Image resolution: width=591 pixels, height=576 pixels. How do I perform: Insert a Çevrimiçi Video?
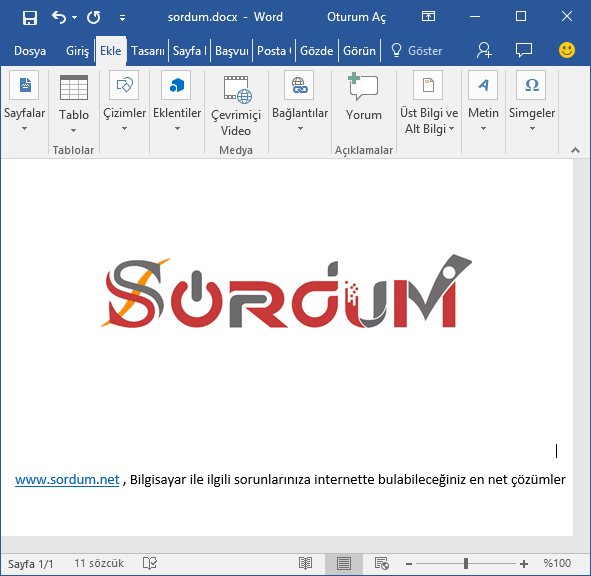pyautogui.click(x=236, y=107)
